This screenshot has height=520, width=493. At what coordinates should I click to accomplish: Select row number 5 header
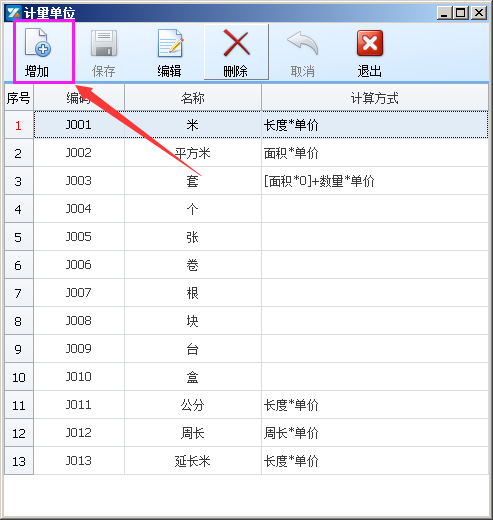tap(19, 237)
